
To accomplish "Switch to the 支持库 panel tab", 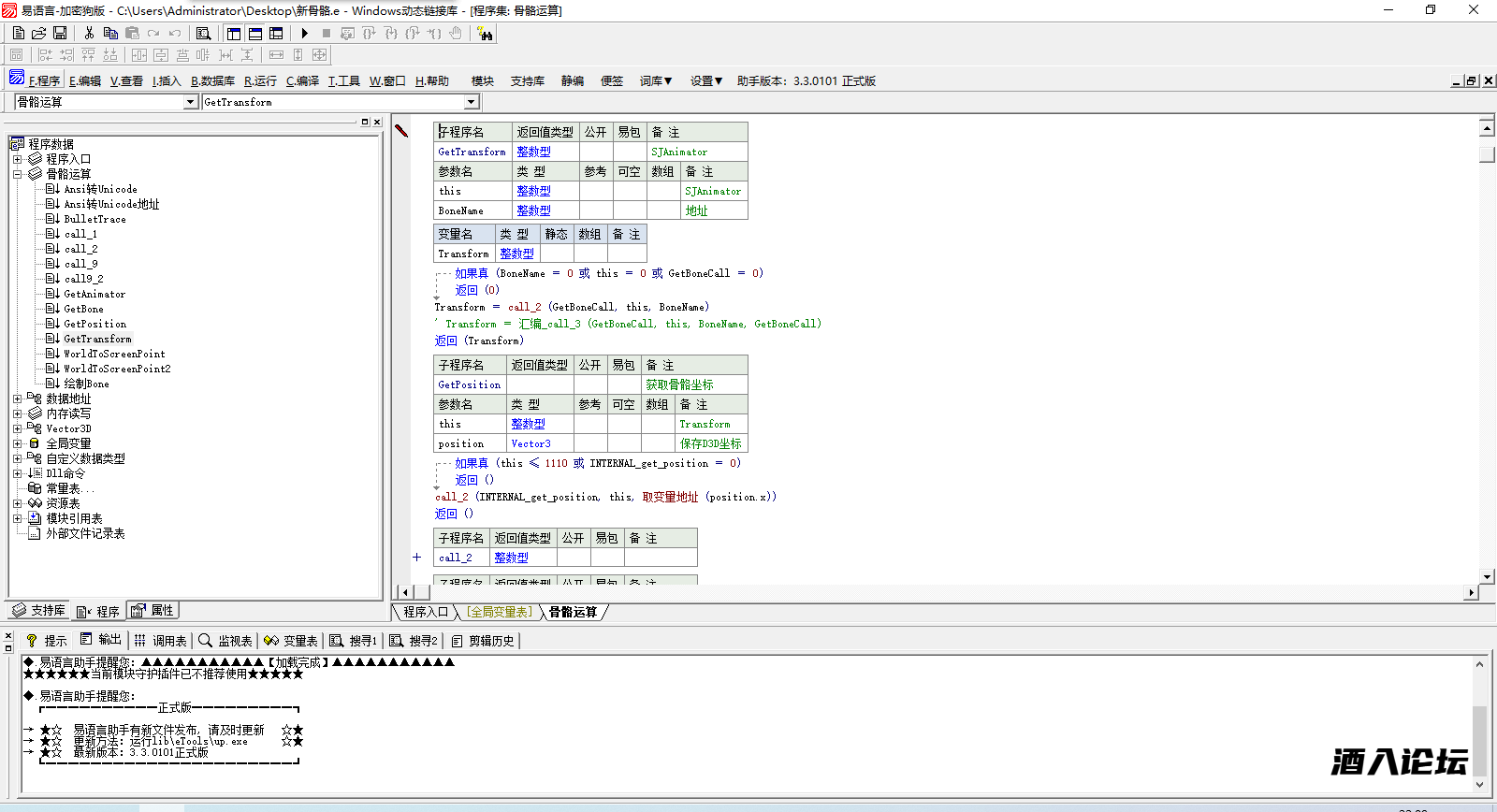I will tap(38, 611).
